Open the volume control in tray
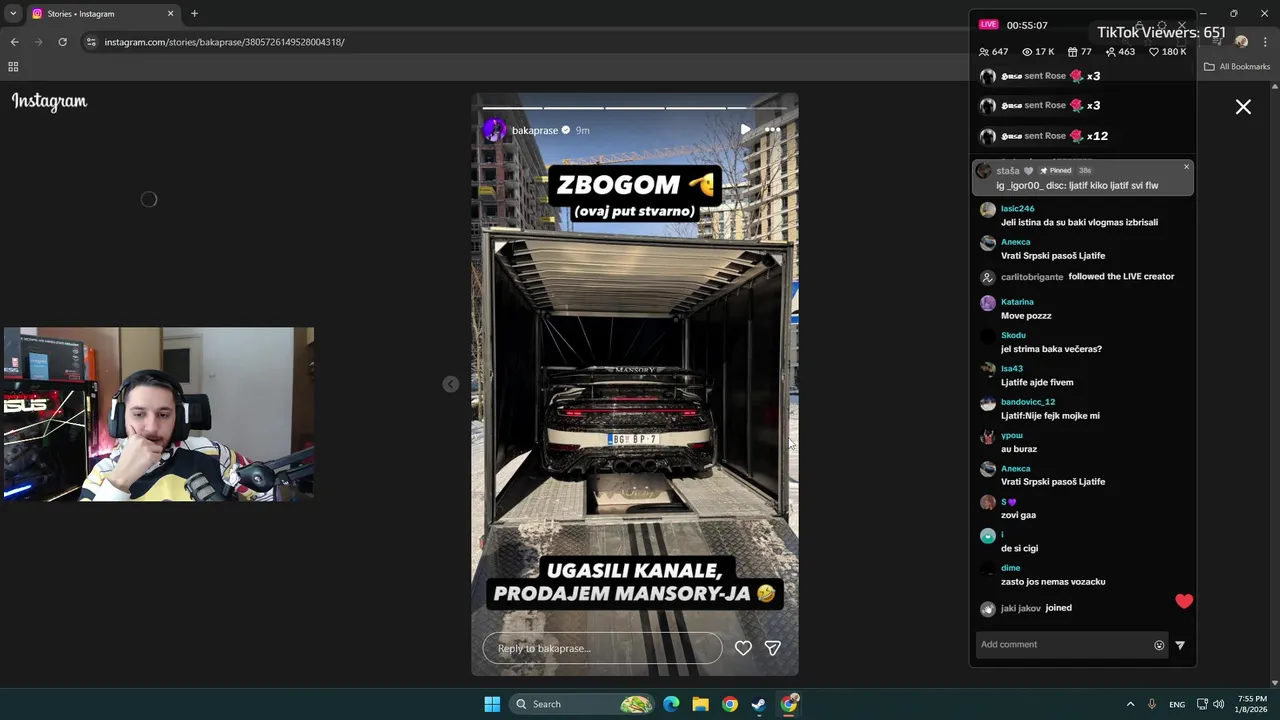 tap(1218, 704)
